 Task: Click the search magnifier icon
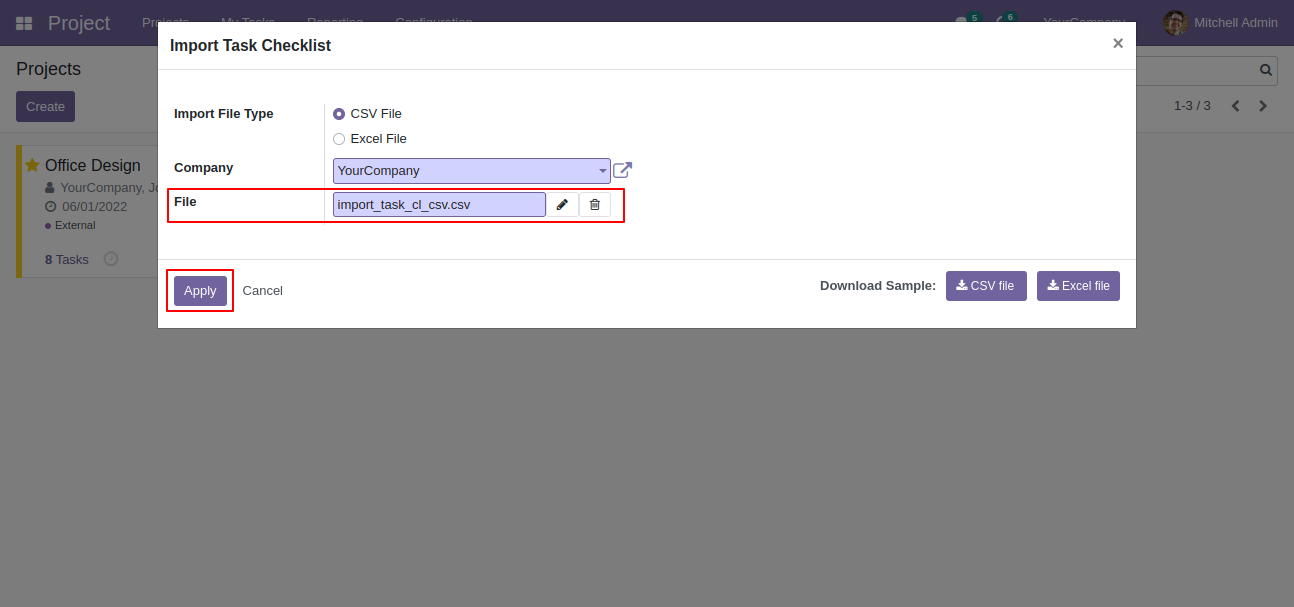pos(1266,70)
